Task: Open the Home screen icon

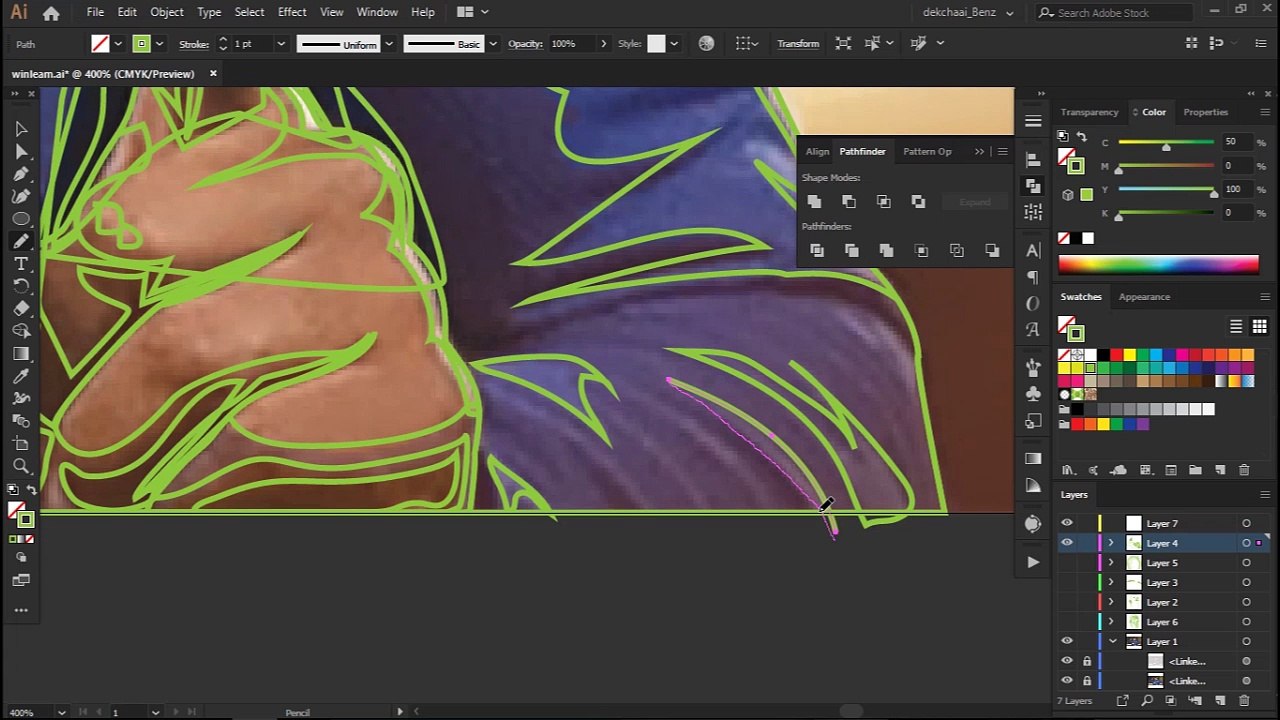Action: click(x=51, y=13)
